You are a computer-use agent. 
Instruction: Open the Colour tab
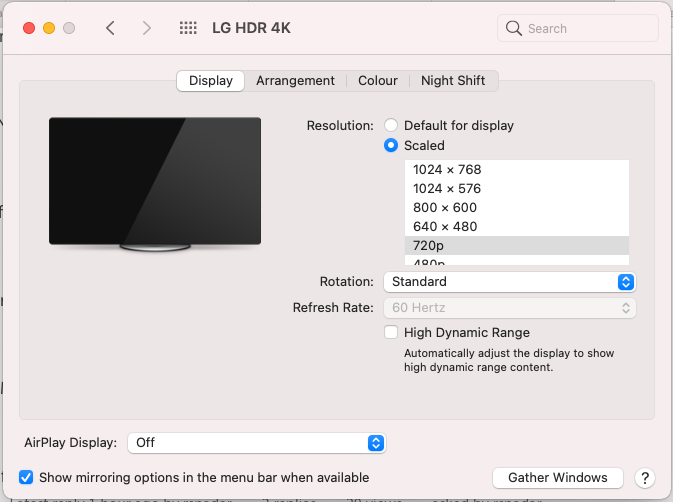pos(378,81)
